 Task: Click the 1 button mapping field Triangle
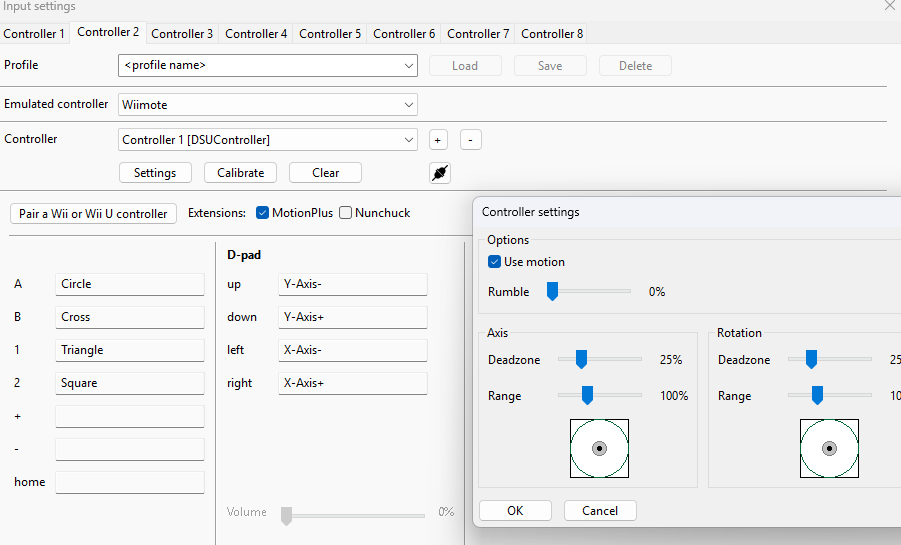[130, 350]
